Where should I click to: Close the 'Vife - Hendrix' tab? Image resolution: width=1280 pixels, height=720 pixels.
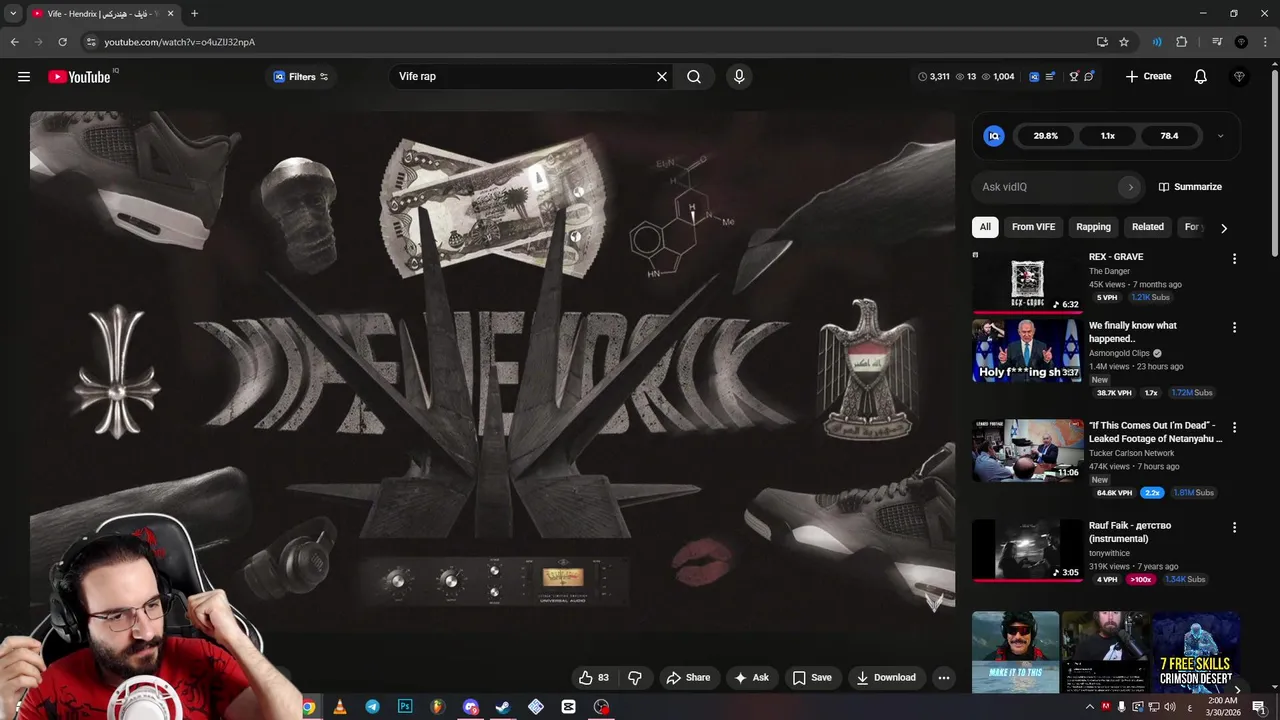click(170, 14)
